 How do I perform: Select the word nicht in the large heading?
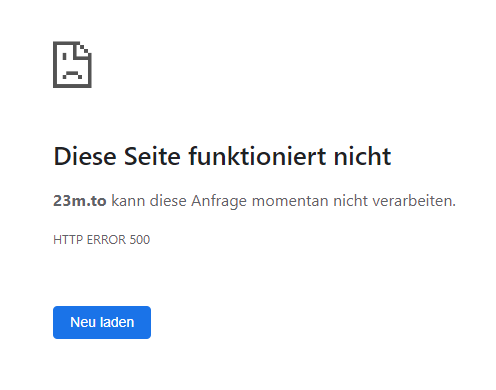(x=362, y=156)
